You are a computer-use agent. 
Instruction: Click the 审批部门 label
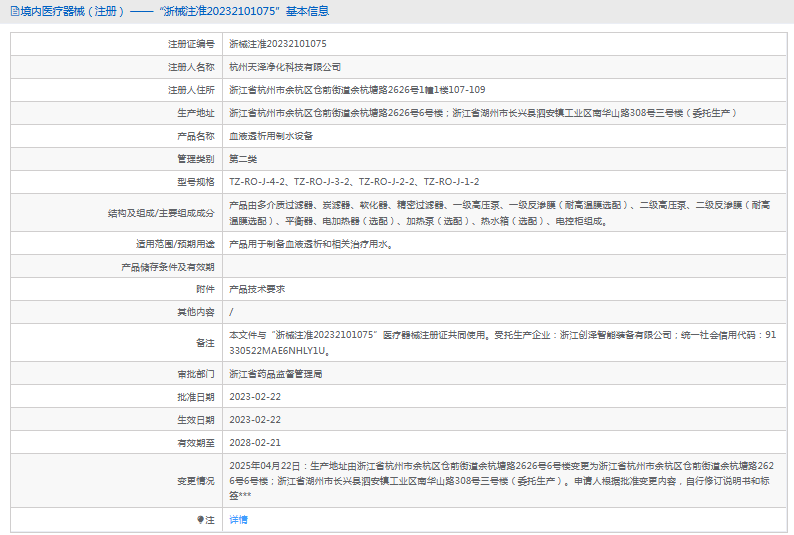(x=195, y=374)
